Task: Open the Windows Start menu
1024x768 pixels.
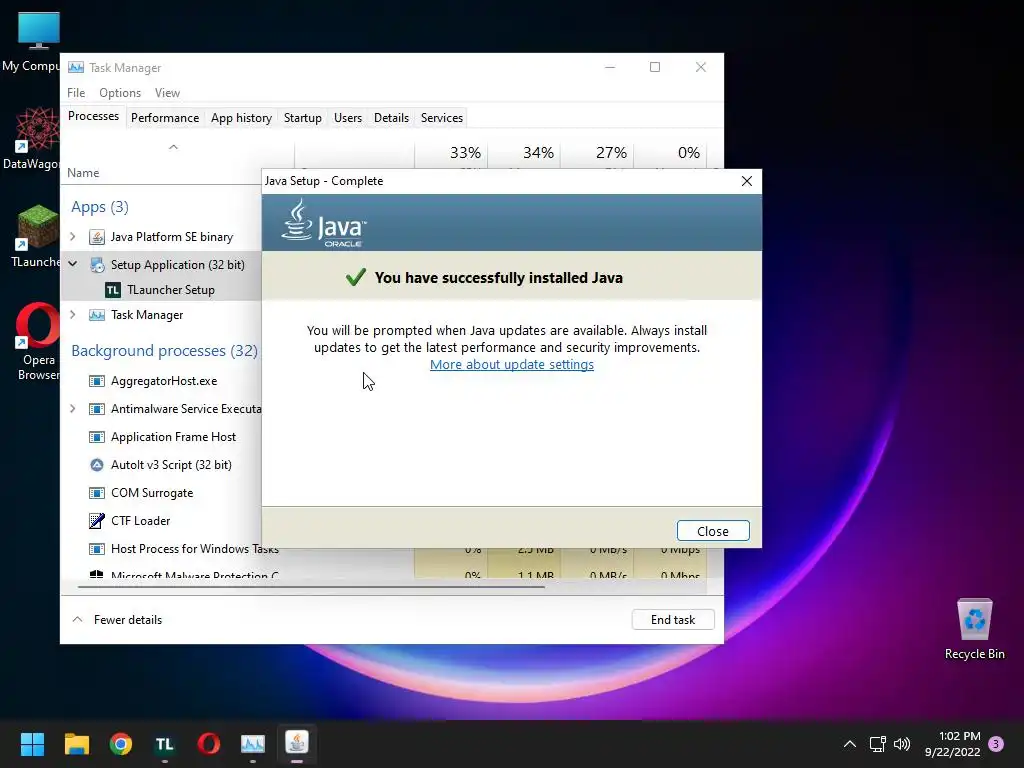Action: click(32, 743)
